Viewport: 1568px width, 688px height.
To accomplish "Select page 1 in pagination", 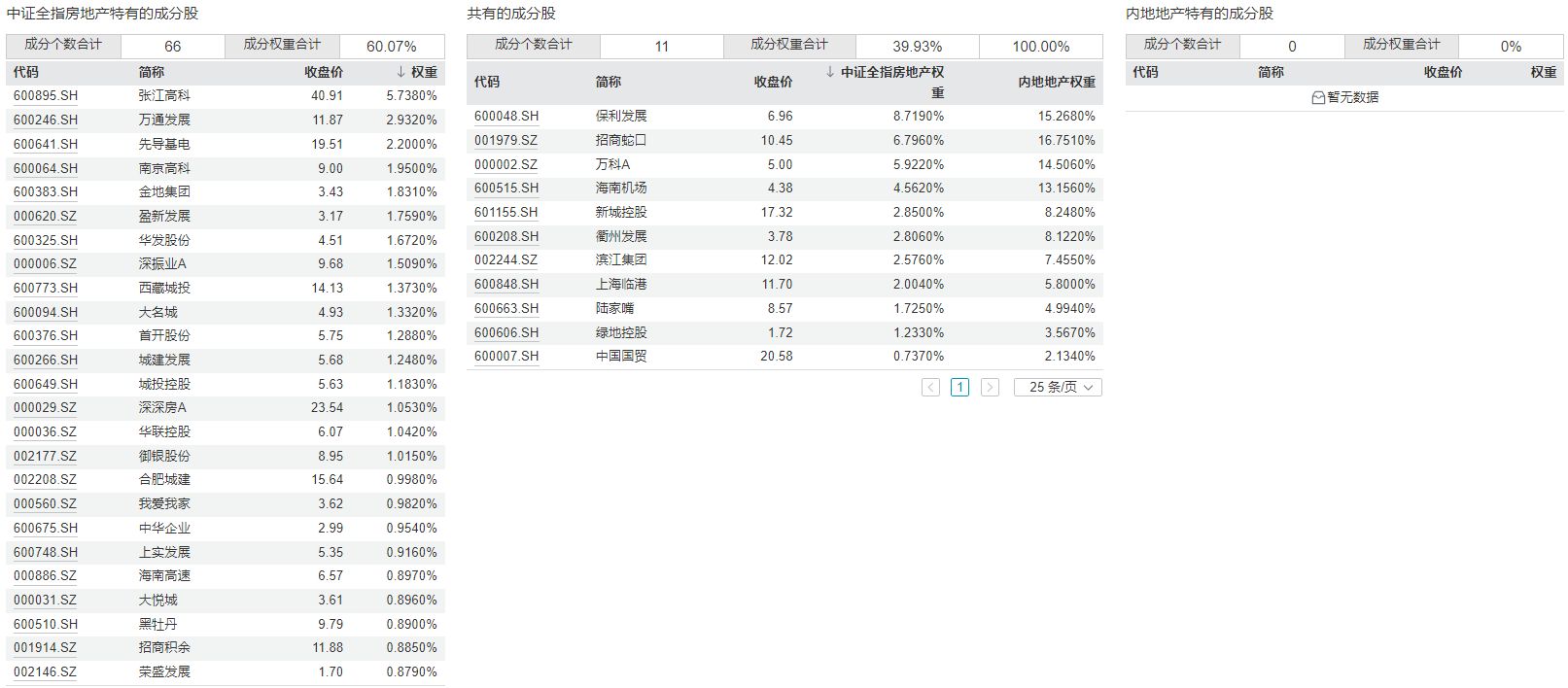I will pos(960,387).
